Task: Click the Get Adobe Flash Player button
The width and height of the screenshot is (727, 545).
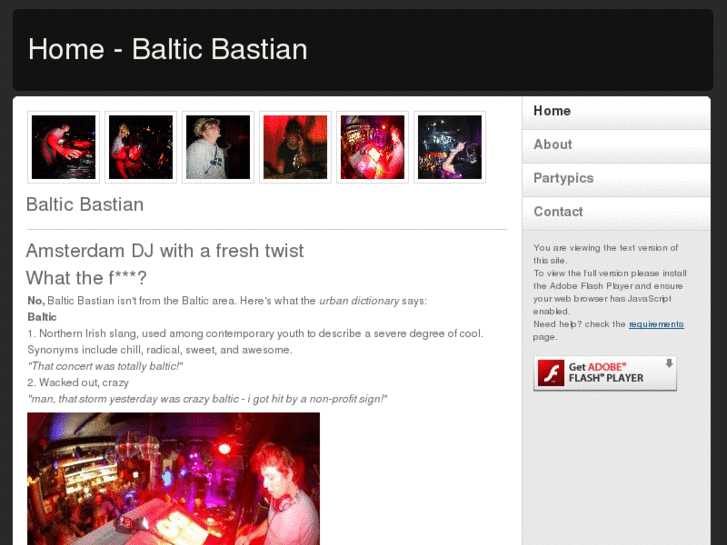Action: (605, 373)
